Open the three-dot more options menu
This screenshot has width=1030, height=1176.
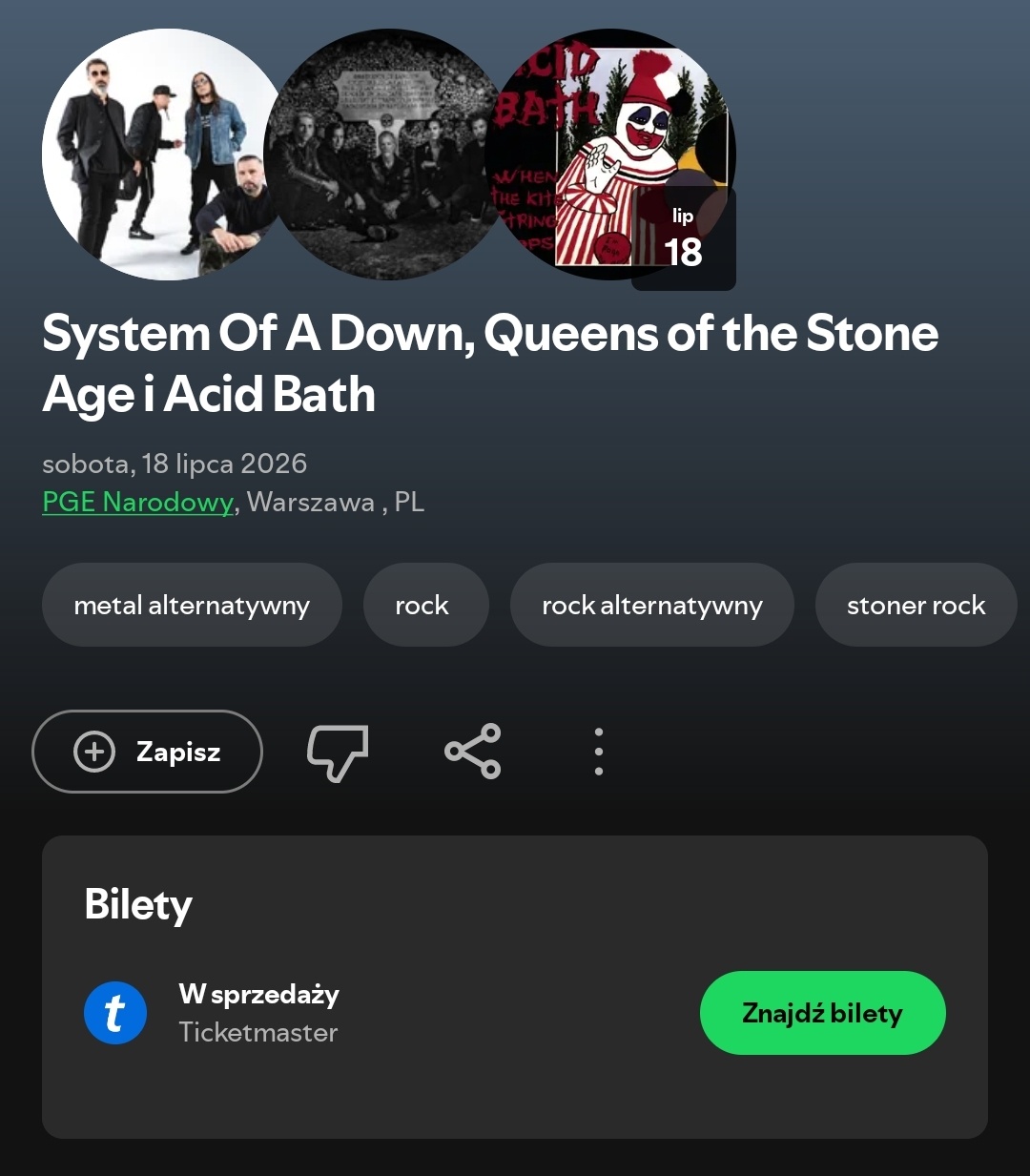coord(599,752)
